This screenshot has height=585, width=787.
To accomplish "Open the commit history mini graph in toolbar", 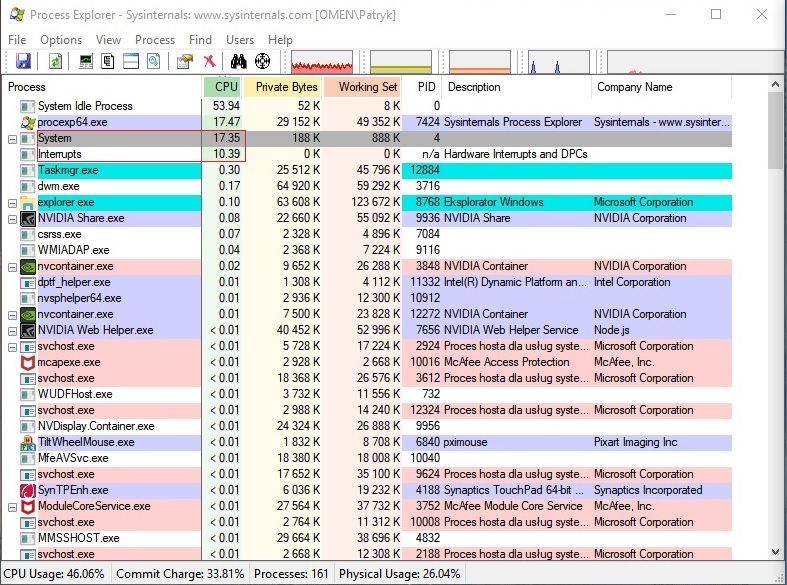I will coord(401,62).
